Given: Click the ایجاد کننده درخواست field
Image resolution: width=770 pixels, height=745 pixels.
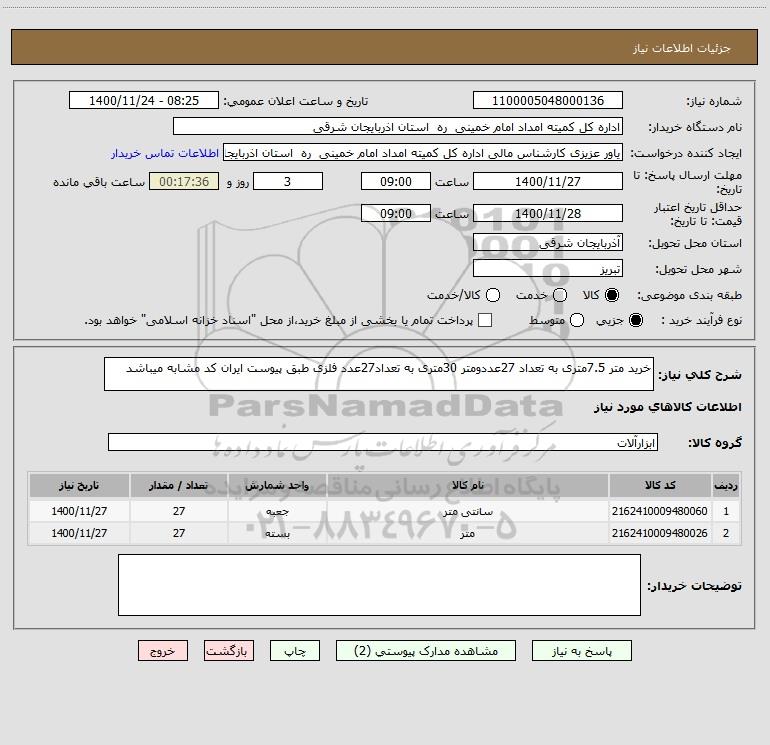Looking at the screenshot, I should click(x=423, y=153).
